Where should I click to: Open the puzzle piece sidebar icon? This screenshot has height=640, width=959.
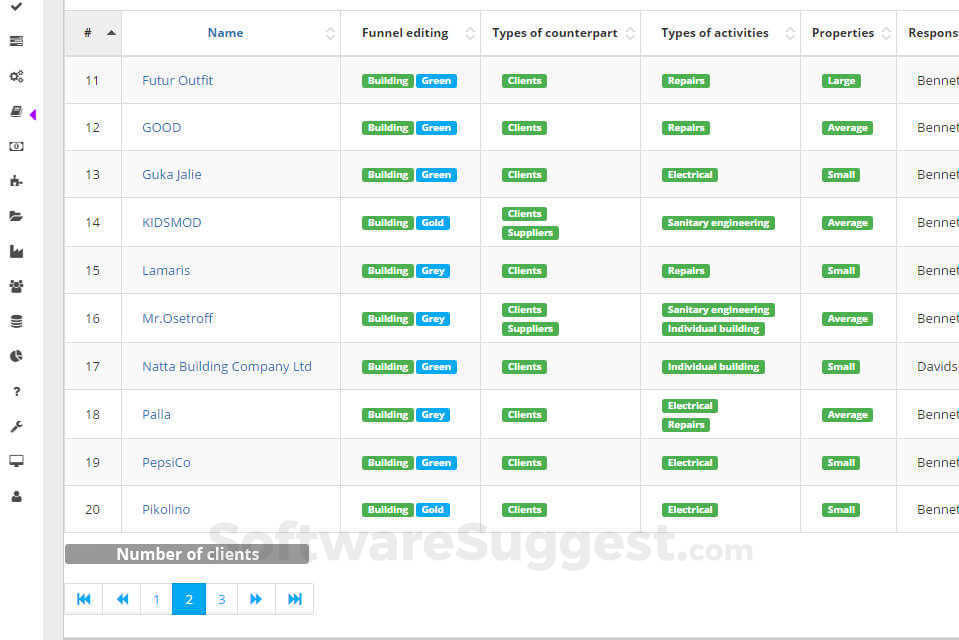click(16, 181)
